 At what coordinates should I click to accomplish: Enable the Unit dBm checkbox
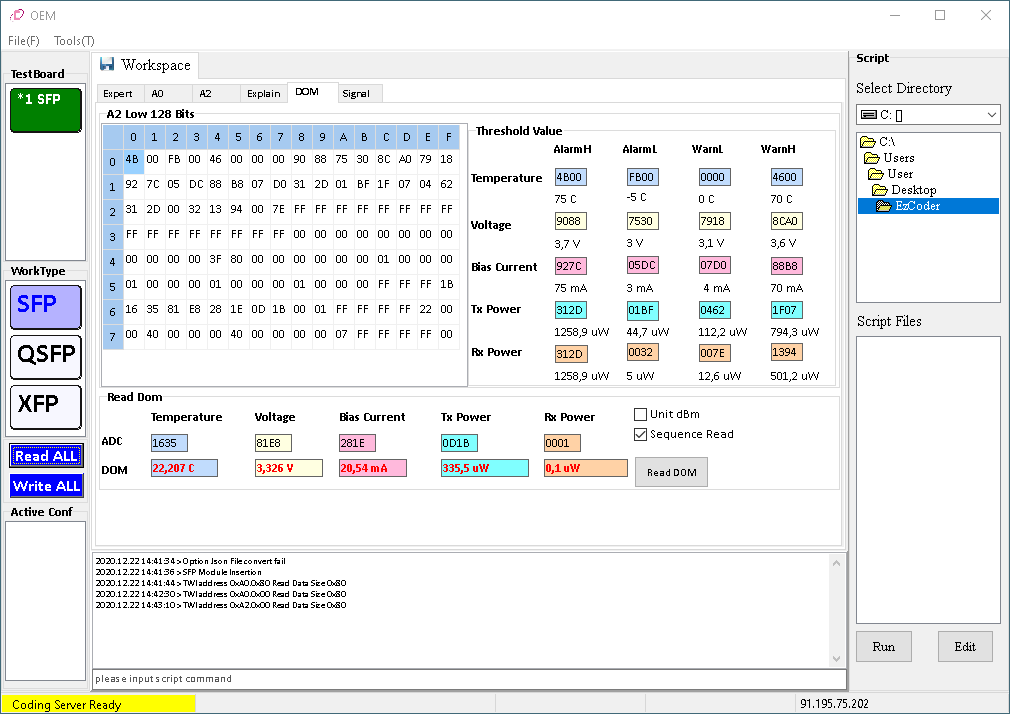(641, 414)
